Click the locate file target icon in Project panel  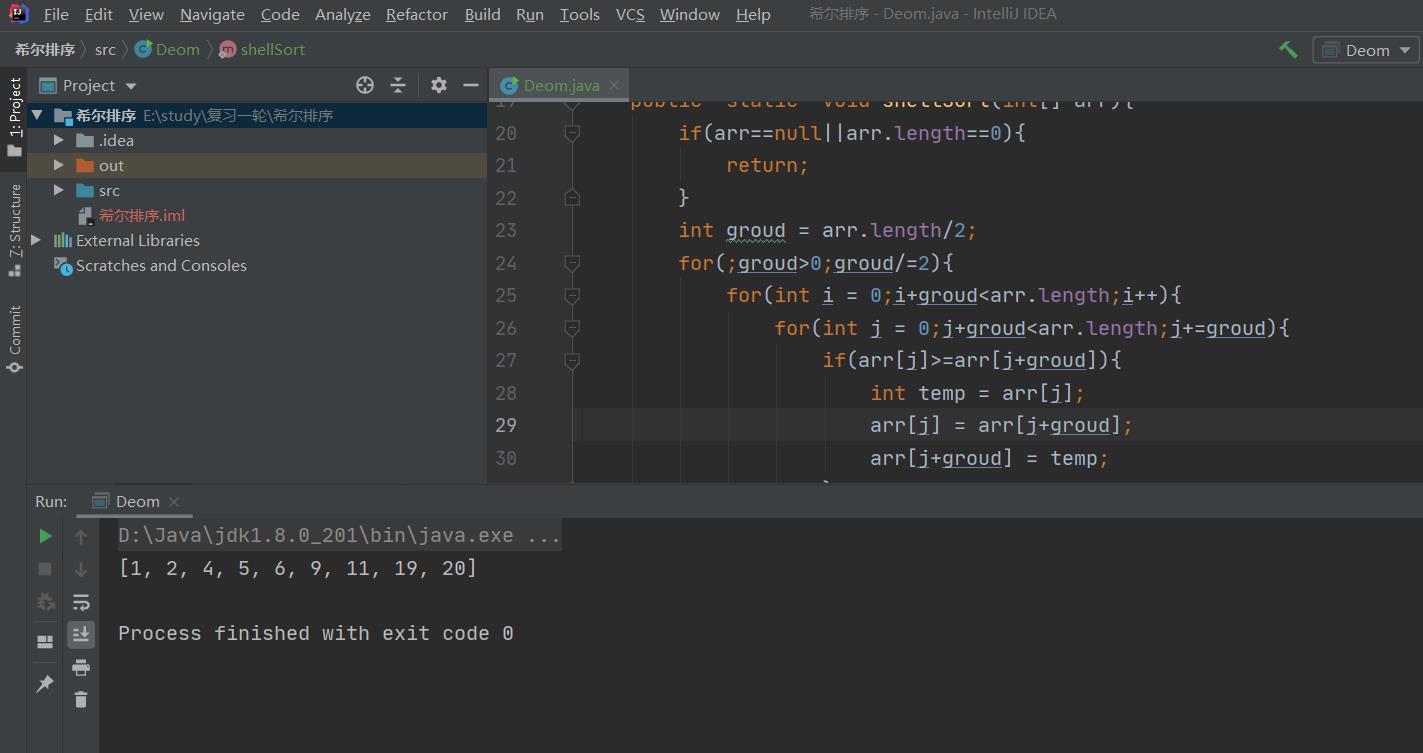coord(365,85)
